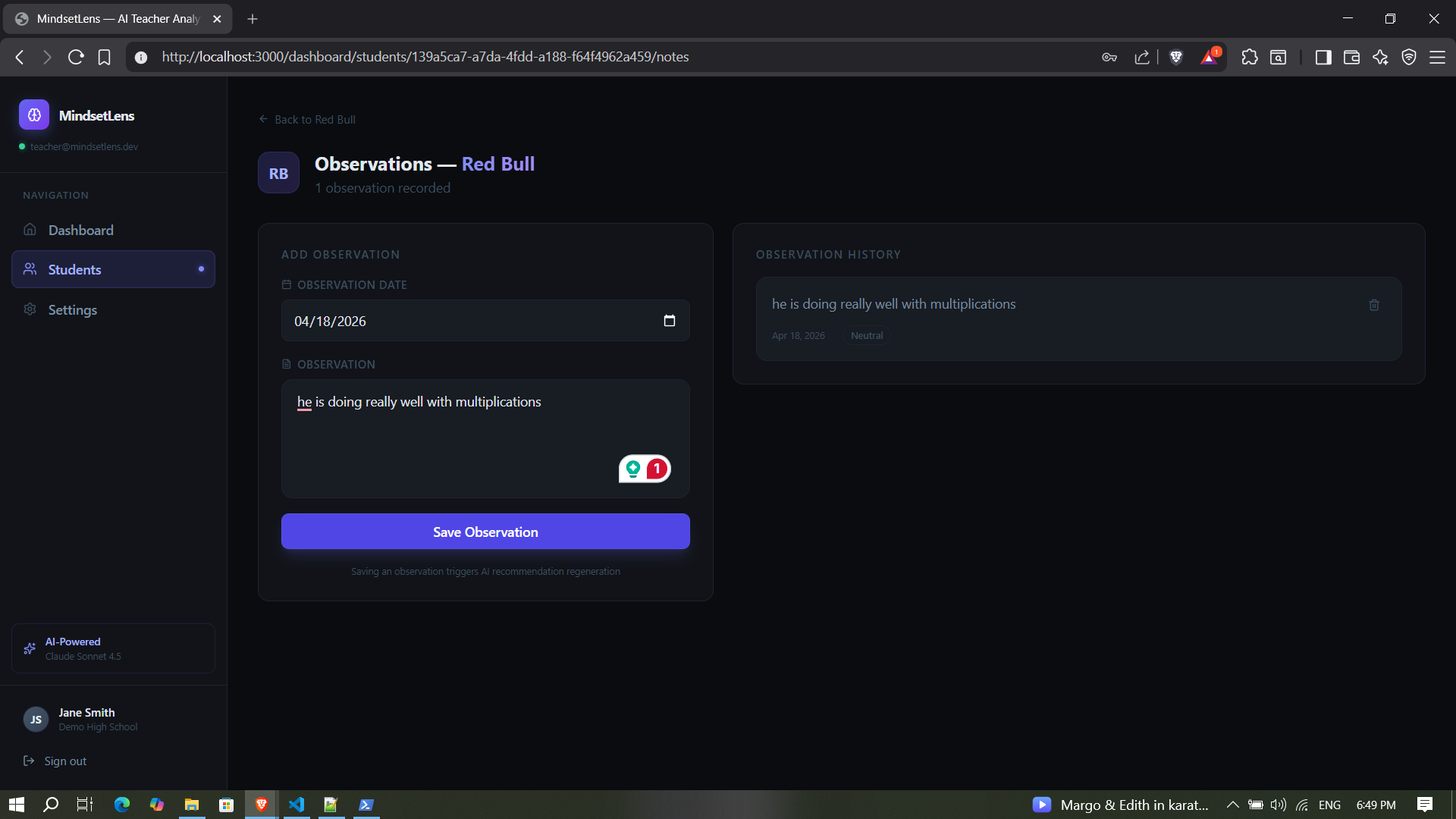Click the Save Observation button

point(485,532)
